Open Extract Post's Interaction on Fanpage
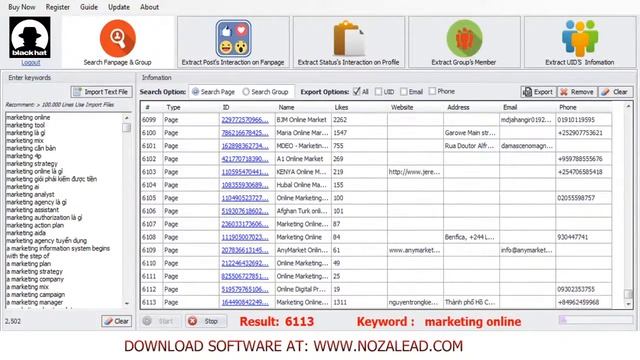 pos(233,42)
